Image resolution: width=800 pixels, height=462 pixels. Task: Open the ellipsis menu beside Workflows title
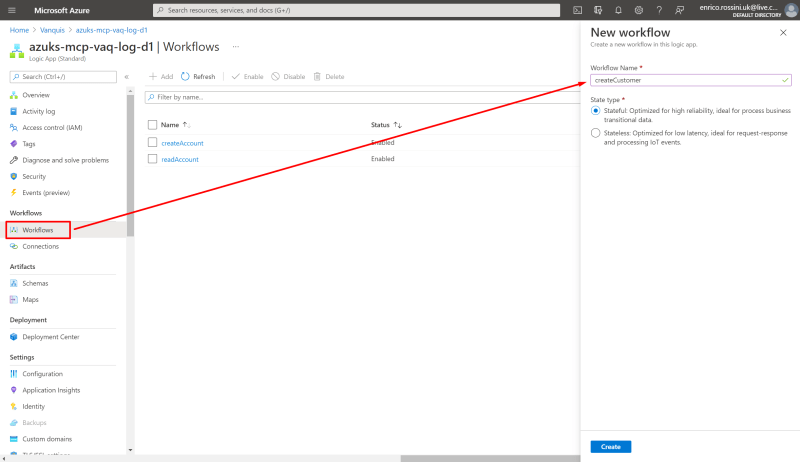click(236, 46)
